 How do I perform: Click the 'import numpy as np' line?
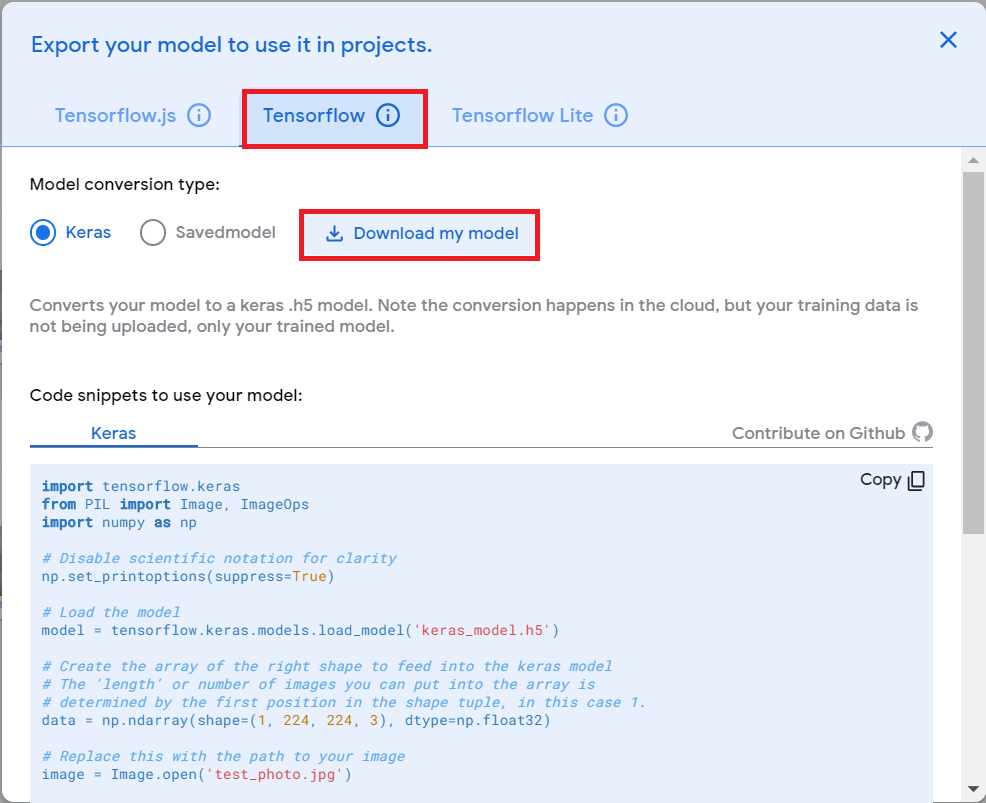click(x=119, y=523)
